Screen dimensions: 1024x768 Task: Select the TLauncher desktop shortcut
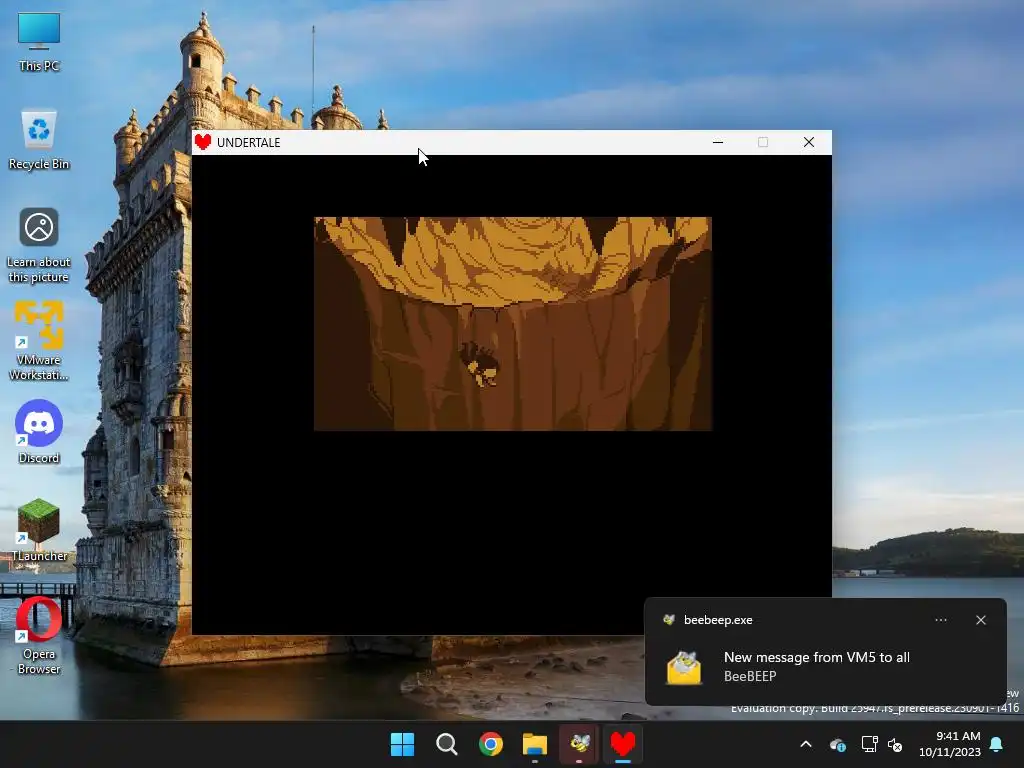(x=39, y=530)
